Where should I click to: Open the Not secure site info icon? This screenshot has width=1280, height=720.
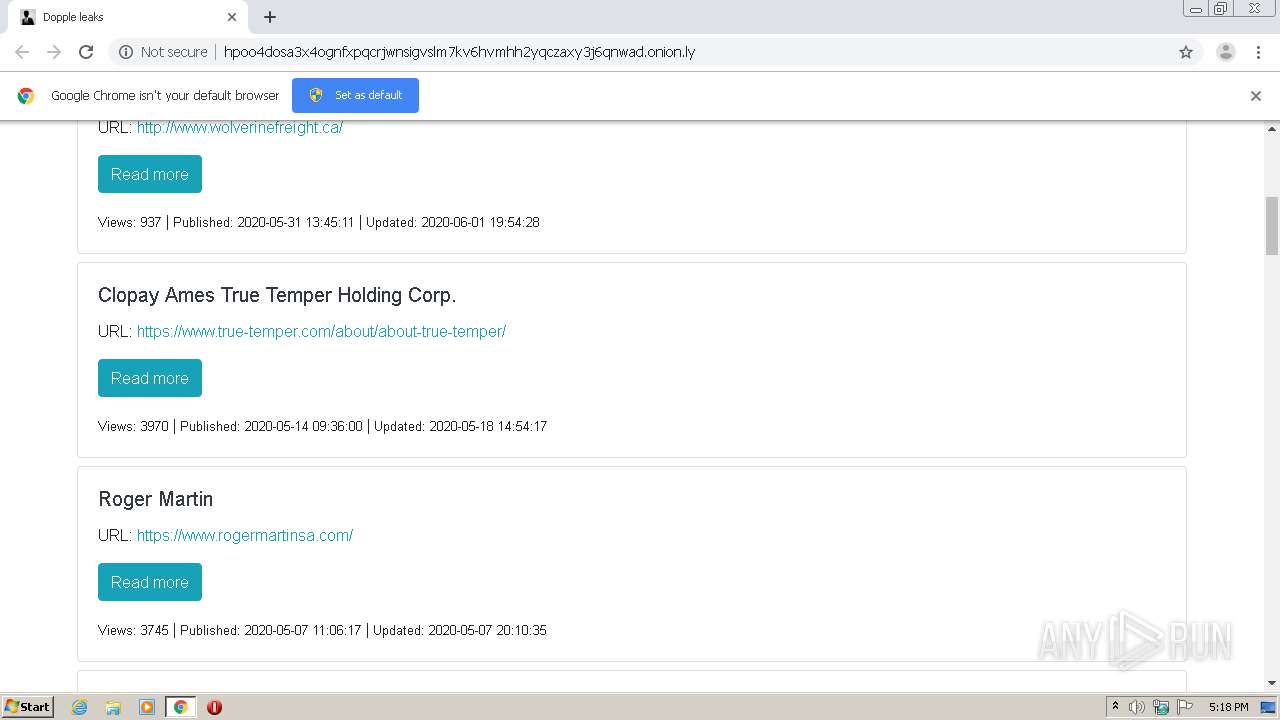pyautogui.click(x=126, y=52)
